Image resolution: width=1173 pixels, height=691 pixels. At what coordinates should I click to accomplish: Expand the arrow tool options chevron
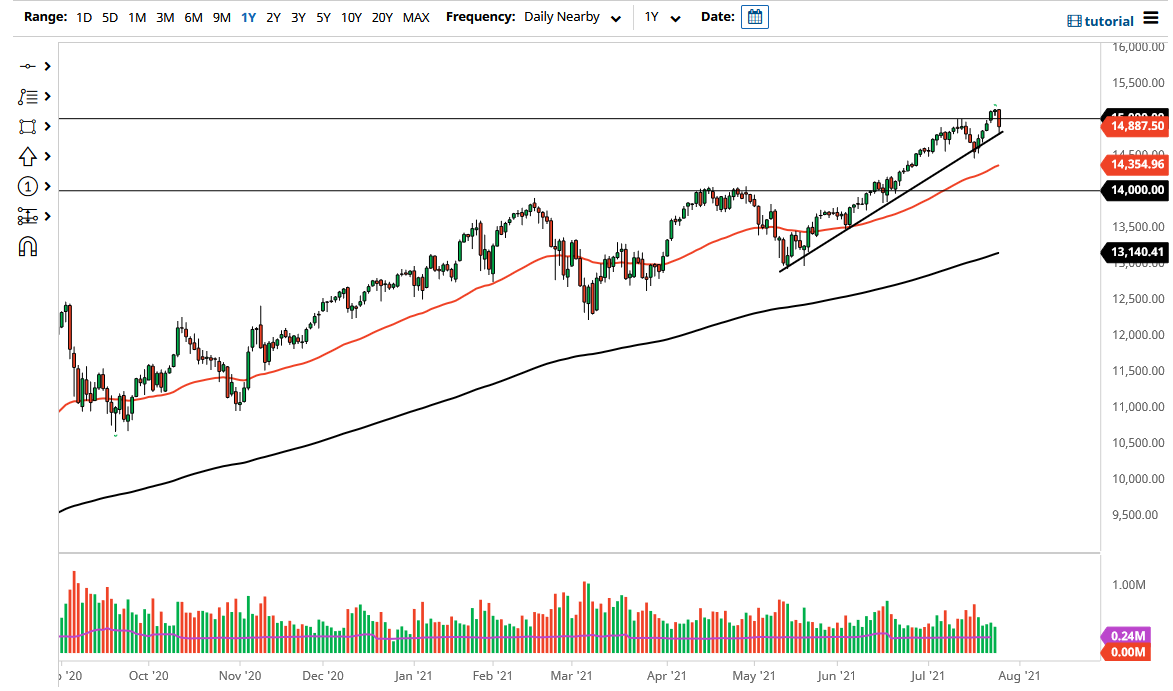click(x=45, y=156)
